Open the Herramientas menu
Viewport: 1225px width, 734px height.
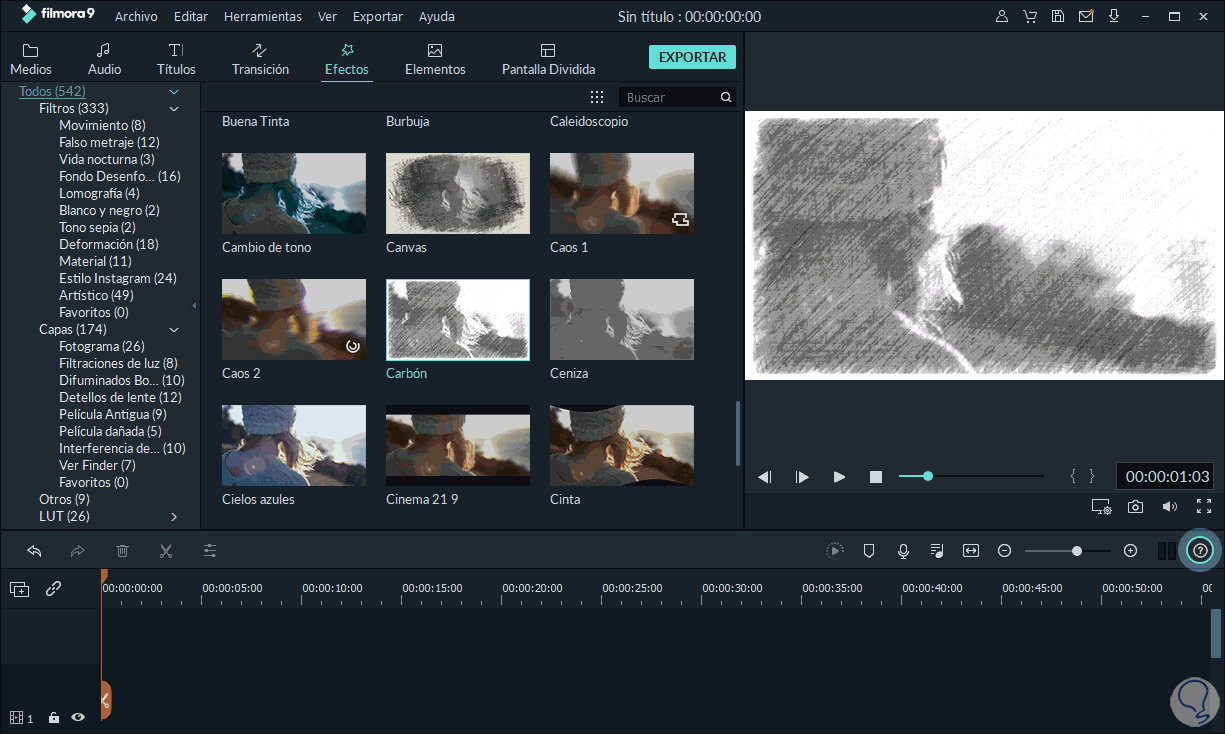[262, 16]
